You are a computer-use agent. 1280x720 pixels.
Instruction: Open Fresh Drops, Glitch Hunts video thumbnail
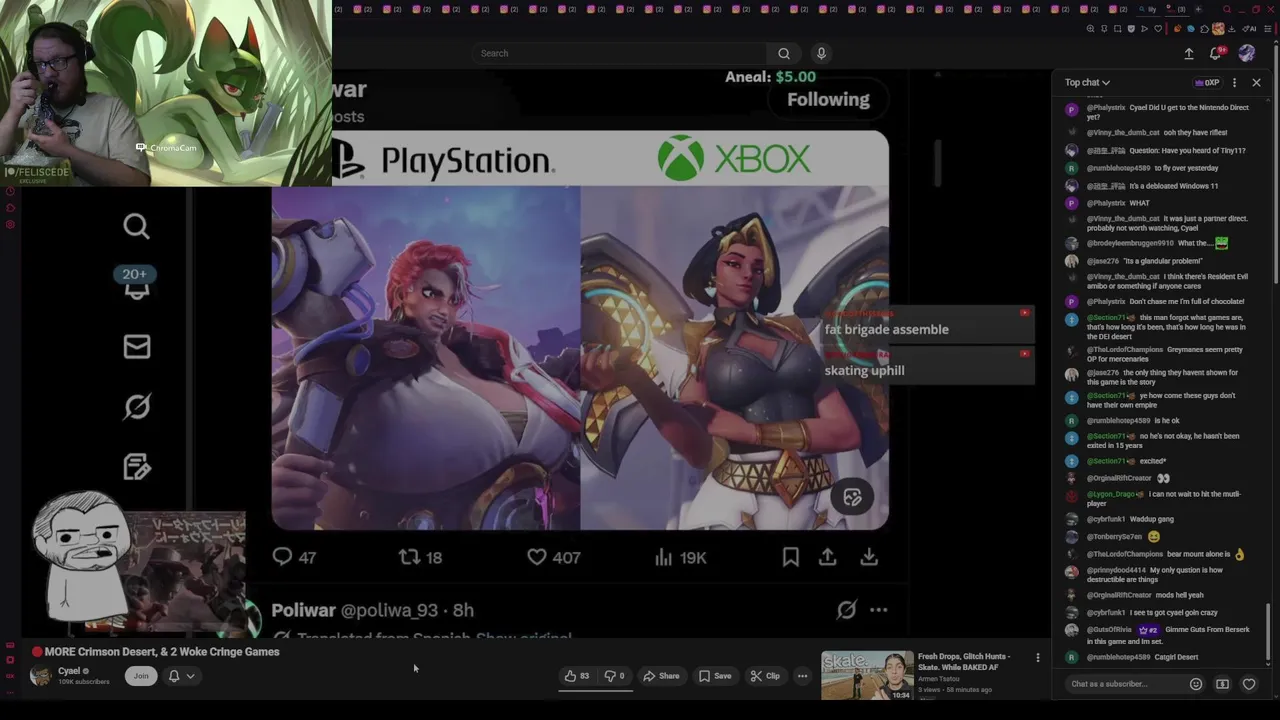coord(867,675)
